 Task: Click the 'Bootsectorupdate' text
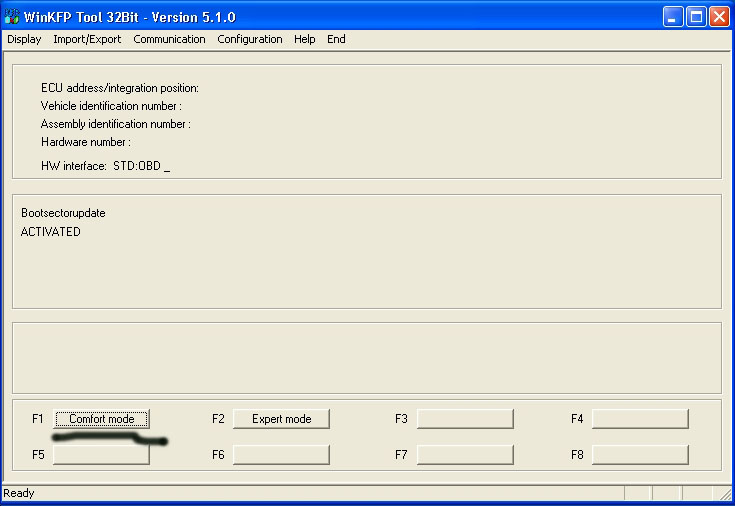pyautogui.click(x=63, y=213)
